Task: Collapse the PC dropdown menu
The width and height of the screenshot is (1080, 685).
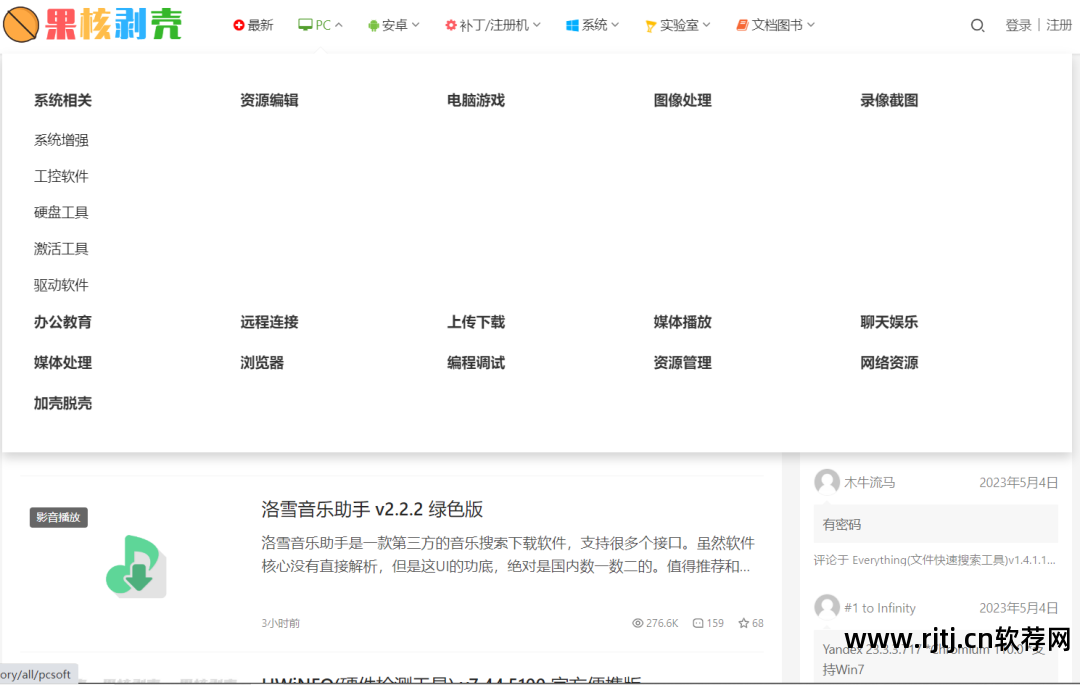Action: coord(320,24)
